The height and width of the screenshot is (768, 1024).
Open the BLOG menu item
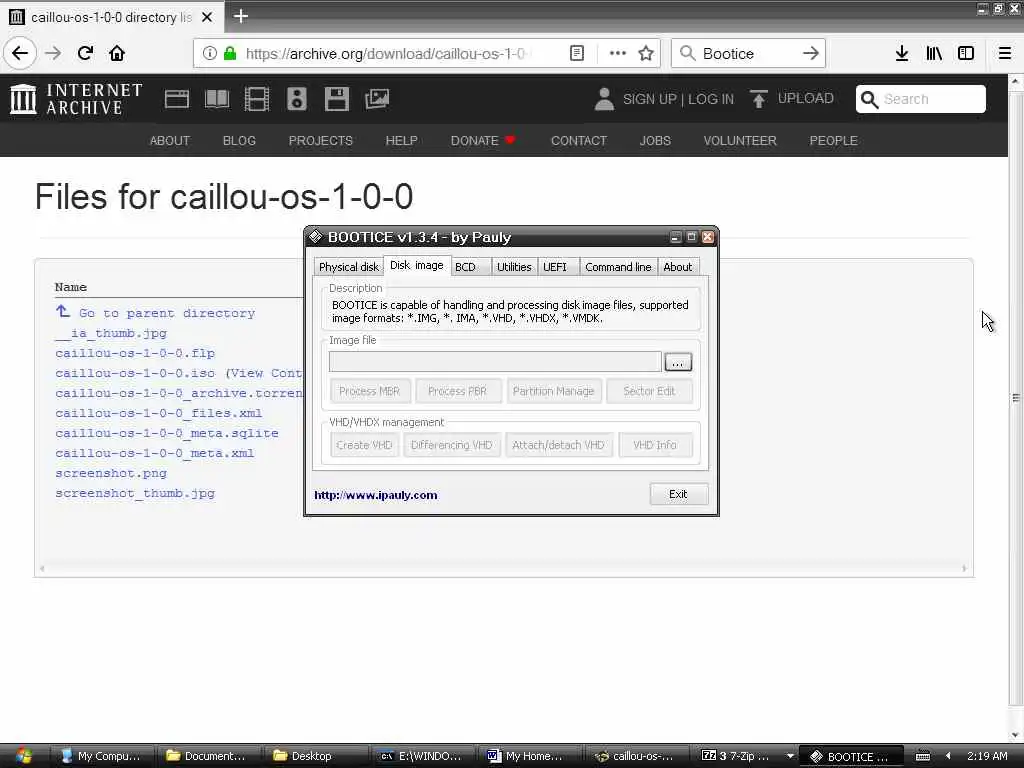coord(239,140)
